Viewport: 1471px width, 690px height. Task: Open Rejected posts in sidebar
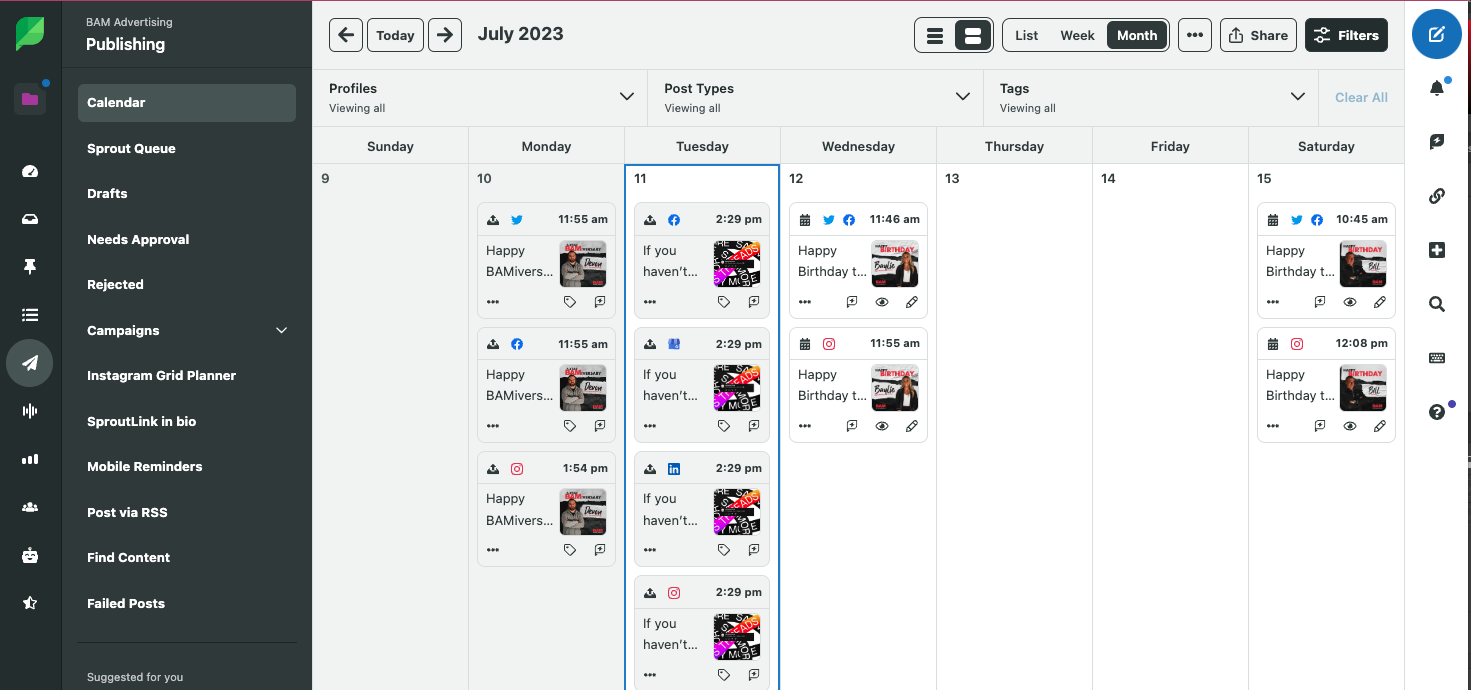point(187,284)
